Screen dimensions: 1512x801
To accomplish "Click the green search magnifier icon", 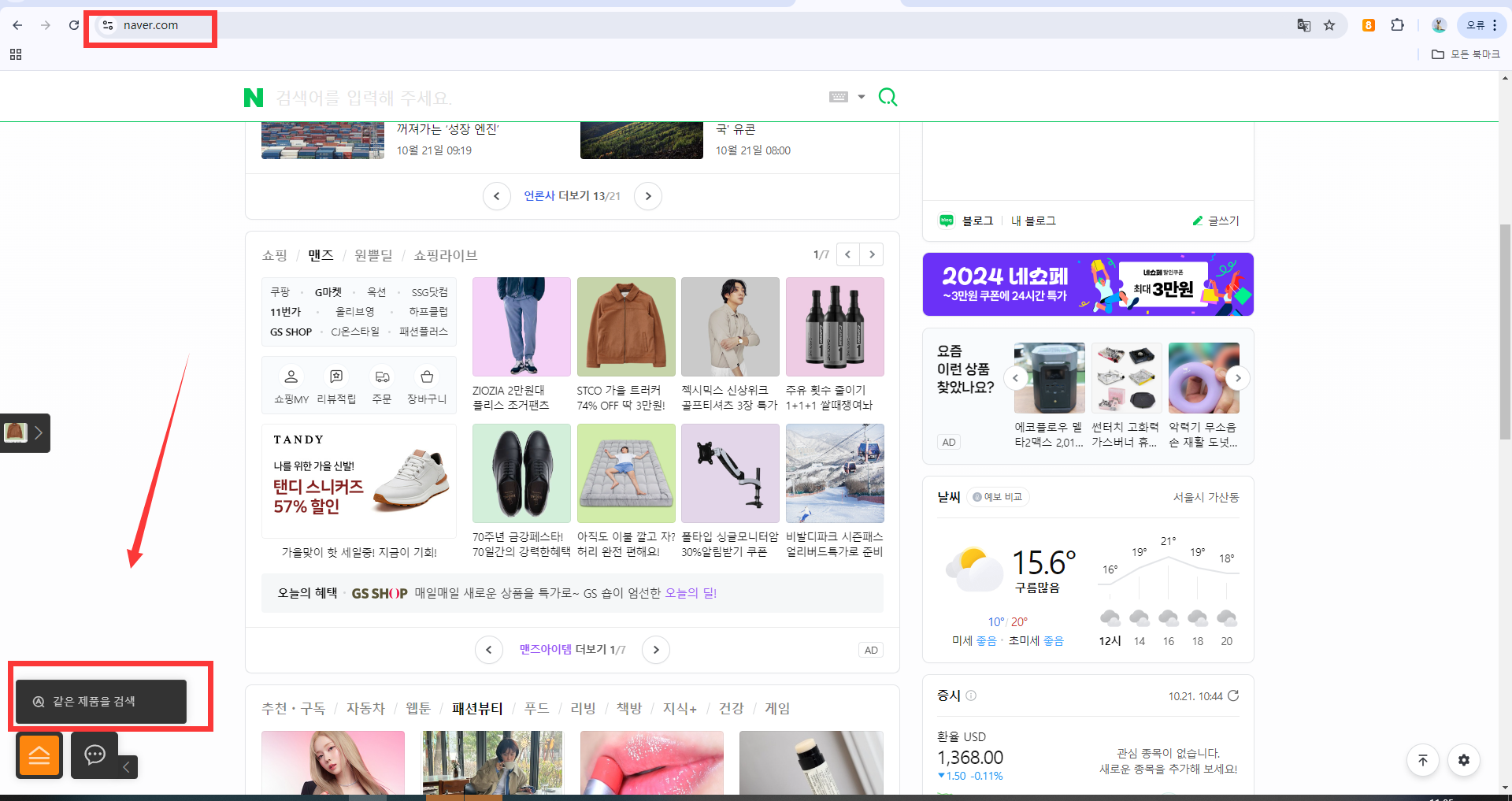I will [x=888, y=97].
